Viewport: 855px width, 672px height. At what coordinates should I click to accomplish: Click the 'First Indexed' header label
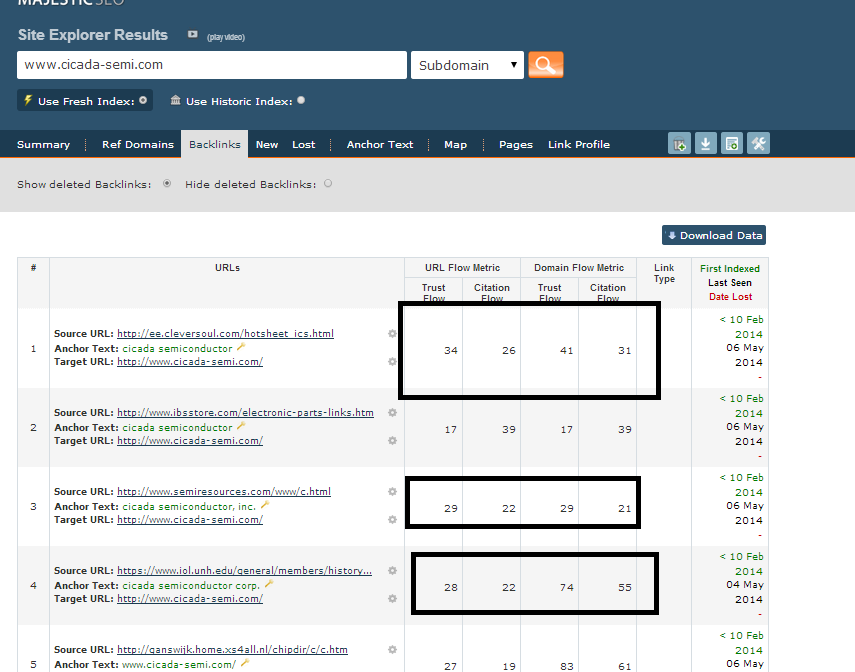tap(730, 269)
